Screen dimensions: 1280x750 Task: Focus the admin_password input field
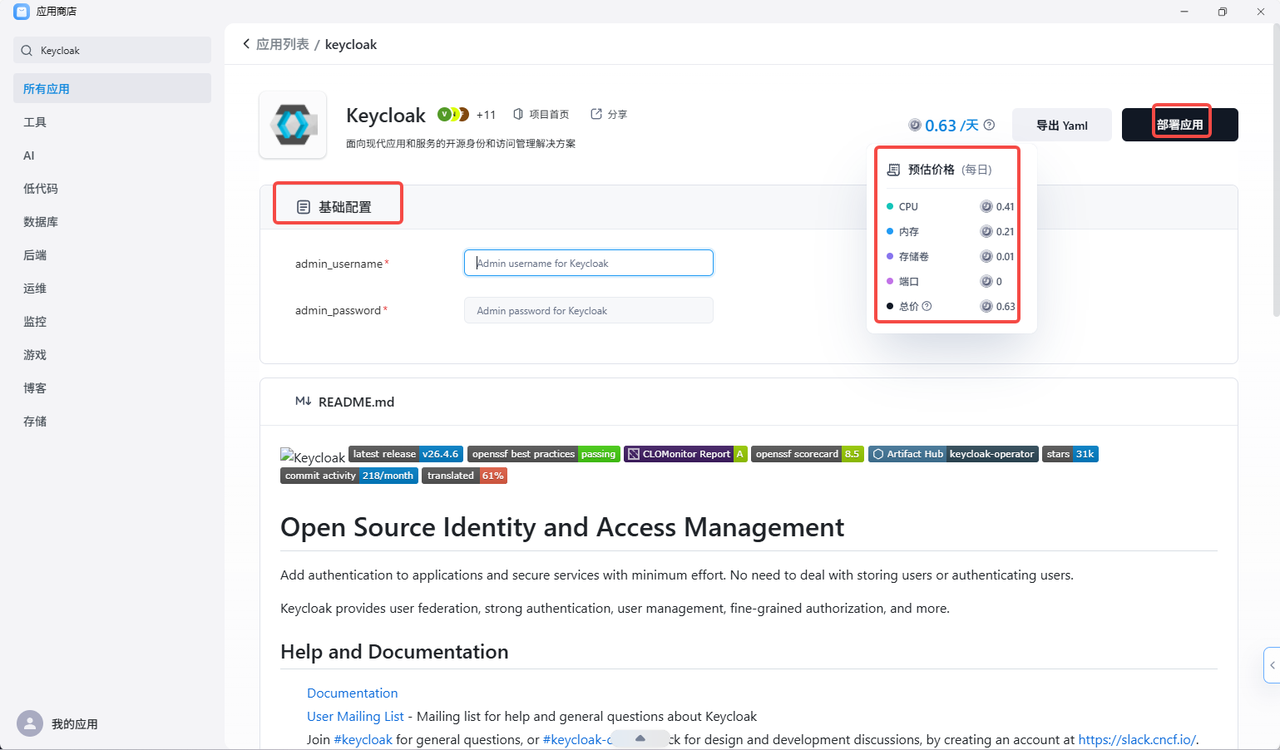tap(589, 310)
